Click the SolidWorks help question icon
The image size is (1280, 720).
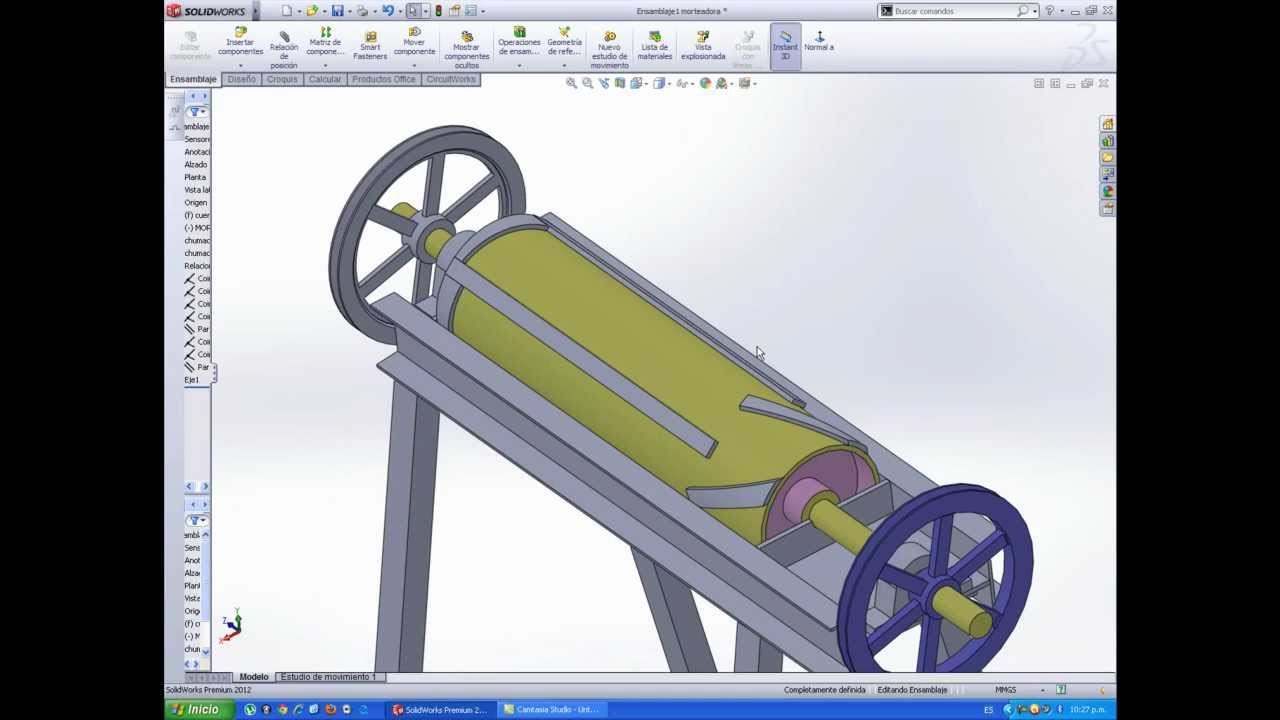click(x=1049, y=11)
